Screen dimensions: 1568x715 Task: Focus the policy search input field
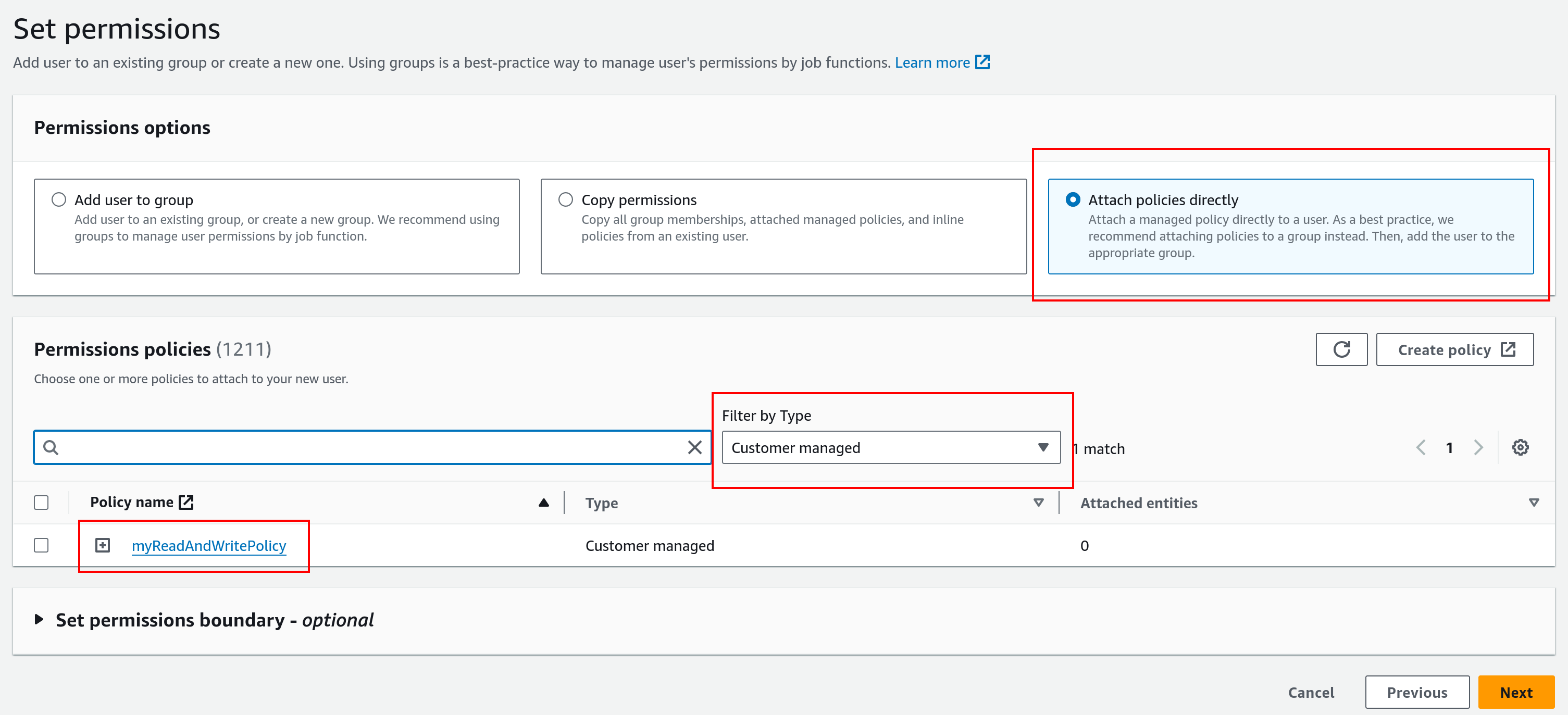point(371,448)
